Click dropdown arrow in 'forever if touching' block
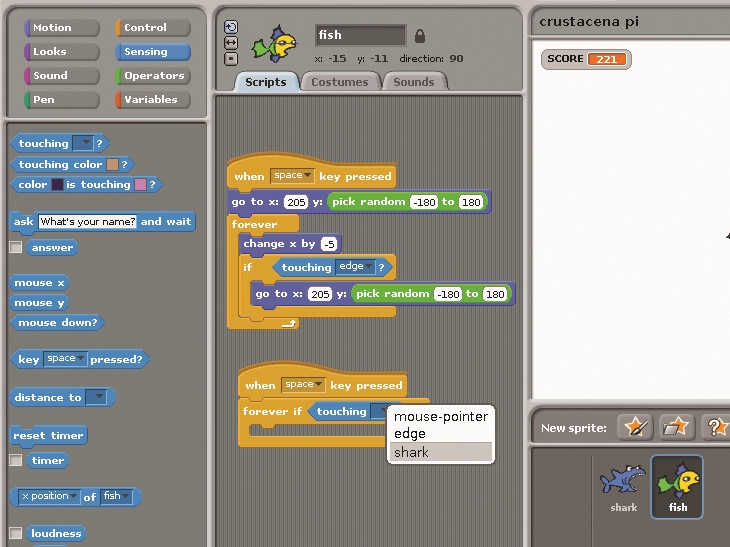730x547 pixels. pos(381,411)
